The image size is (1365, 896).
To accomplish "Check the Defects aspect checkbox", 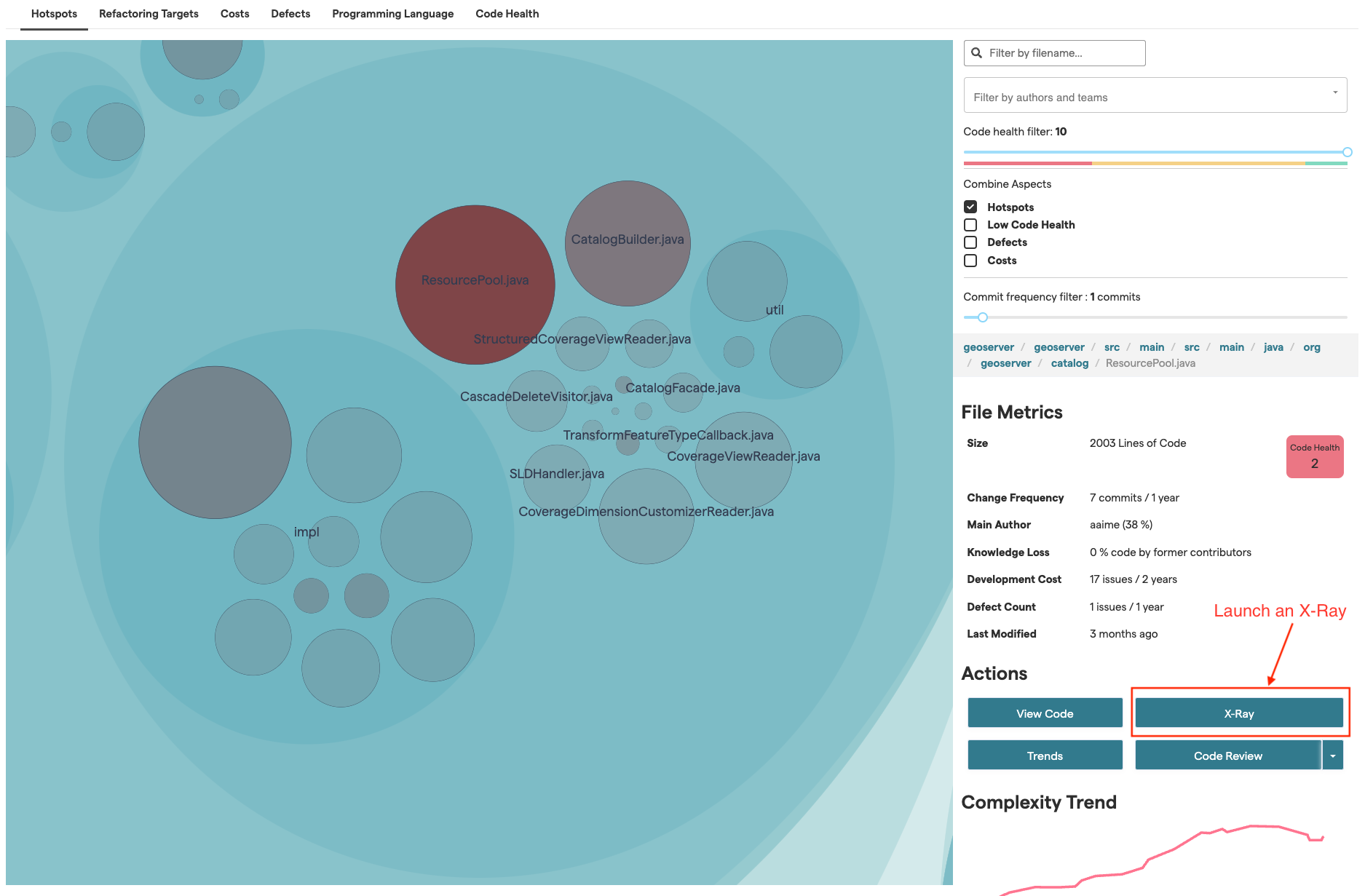I will click(x=970, y=242).
